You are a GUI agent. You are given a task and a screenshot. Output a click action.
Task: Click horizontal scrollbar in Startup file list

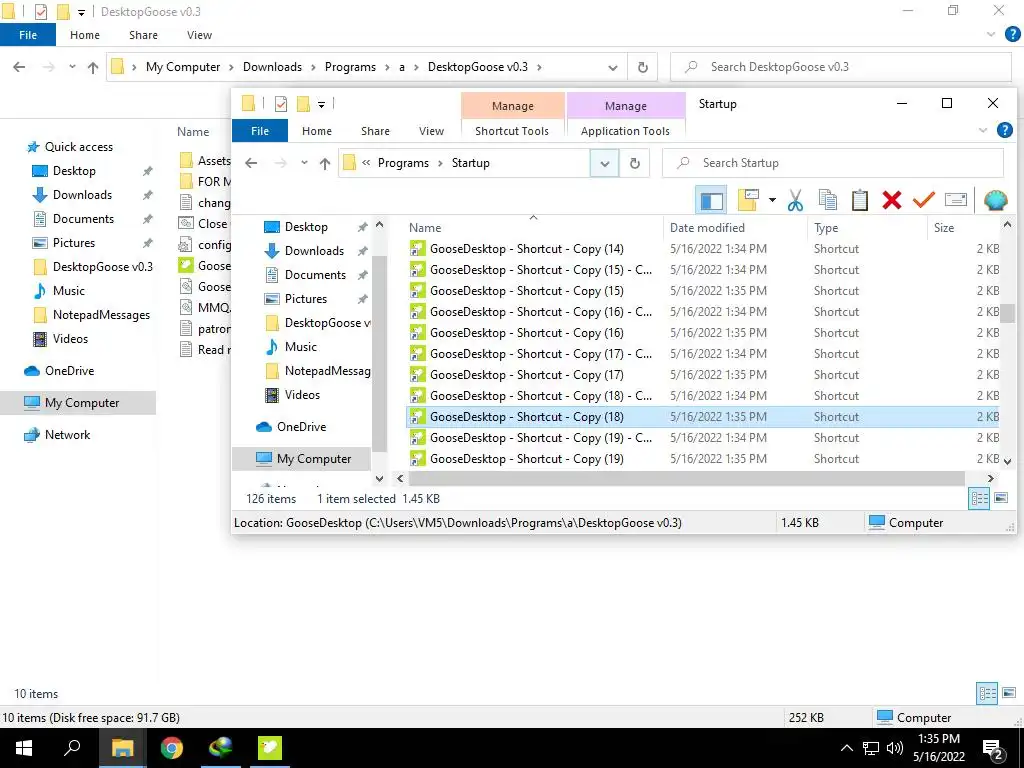click(x=686, y=479)
